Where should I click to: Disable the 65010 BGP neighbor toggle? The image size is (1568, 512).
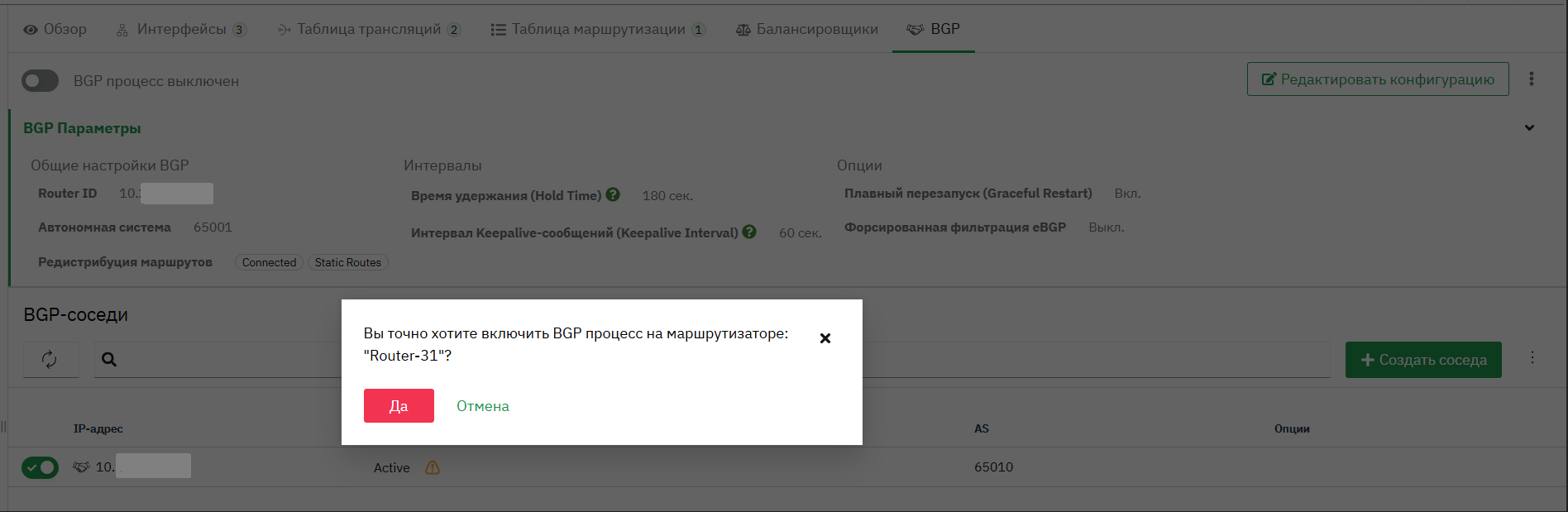(x=40, y=467)
